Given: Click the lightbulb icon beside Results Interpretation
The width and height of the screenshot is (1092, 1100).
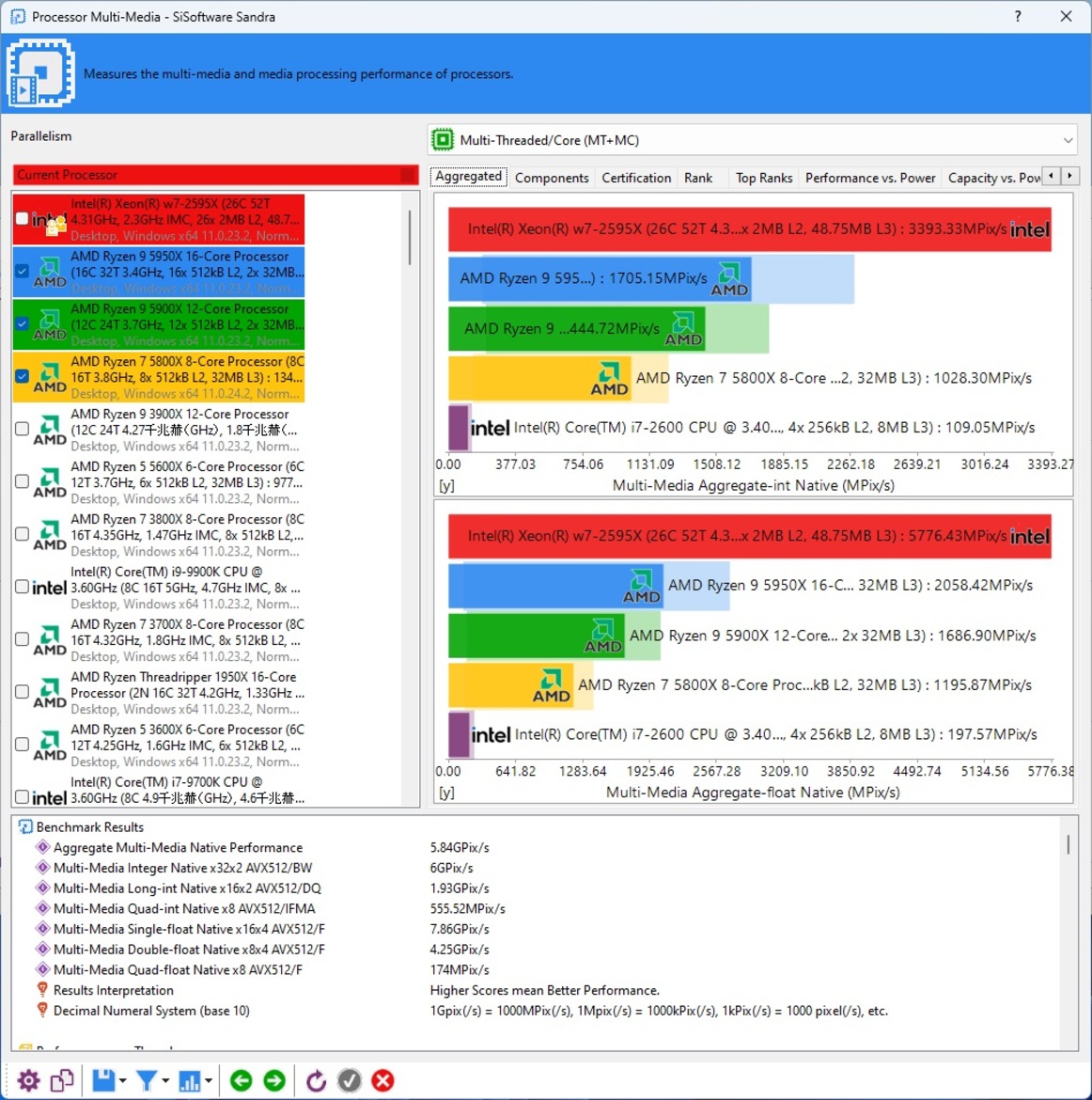Looking at the screenshot, I should pyautogui.click(x=42, y=990).
